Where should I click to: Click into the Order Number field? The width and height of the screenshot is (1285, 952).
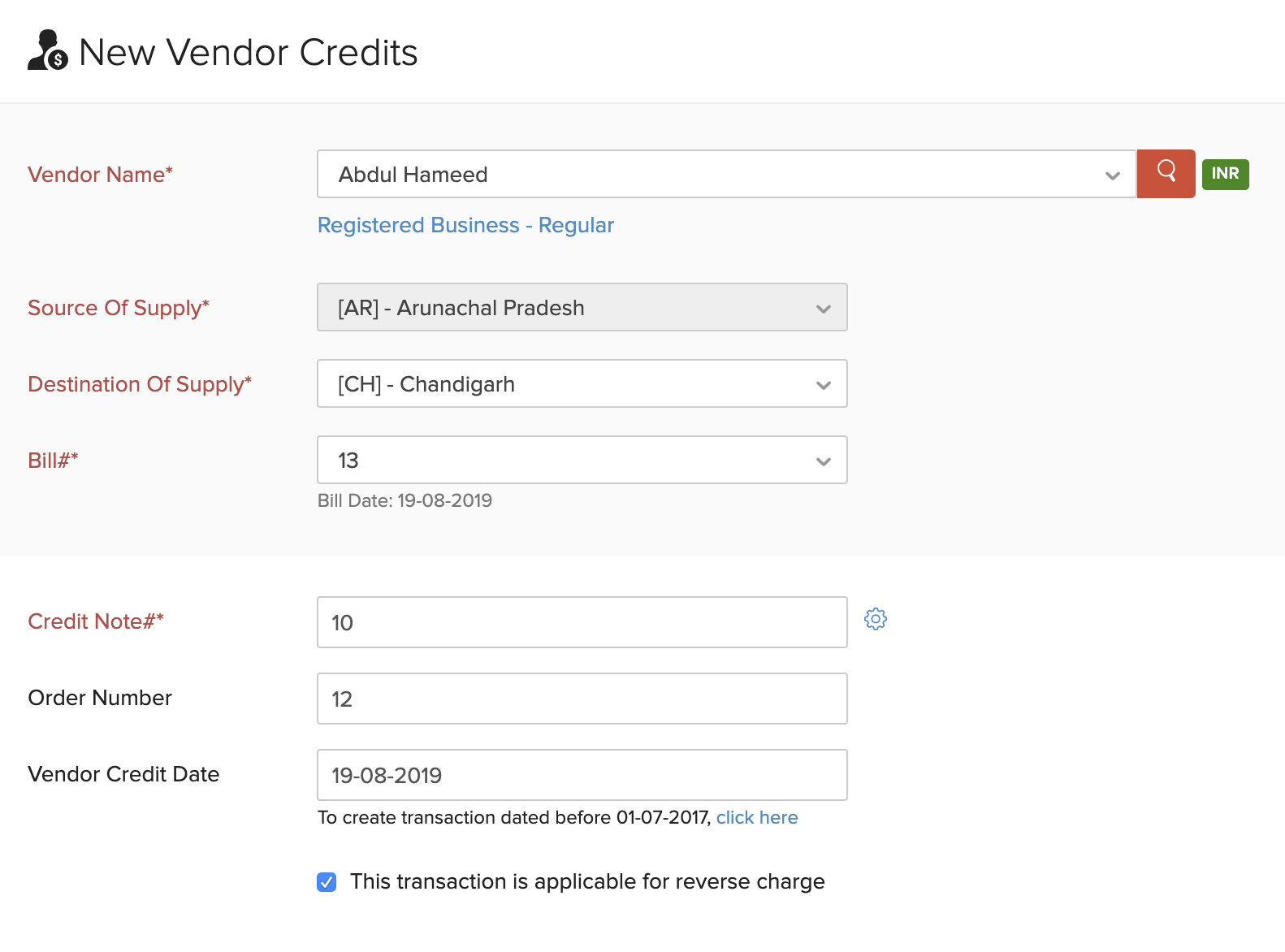point(582,699)
